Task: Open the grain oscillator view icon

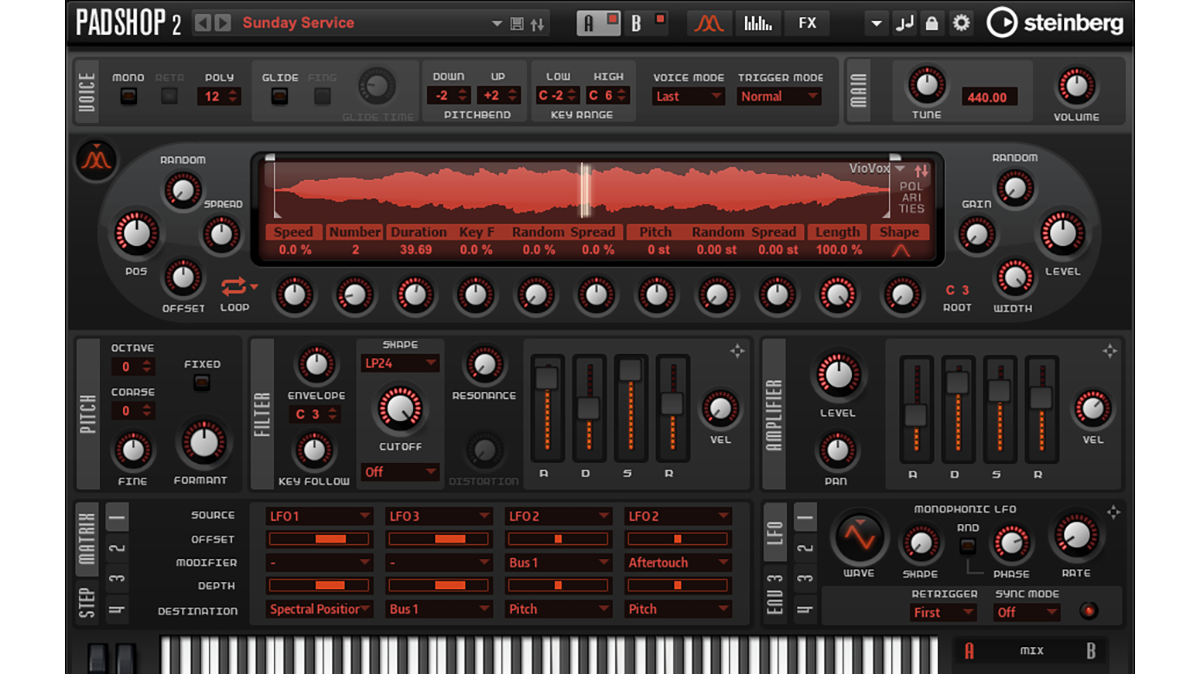Action: [x=709, y=22]
